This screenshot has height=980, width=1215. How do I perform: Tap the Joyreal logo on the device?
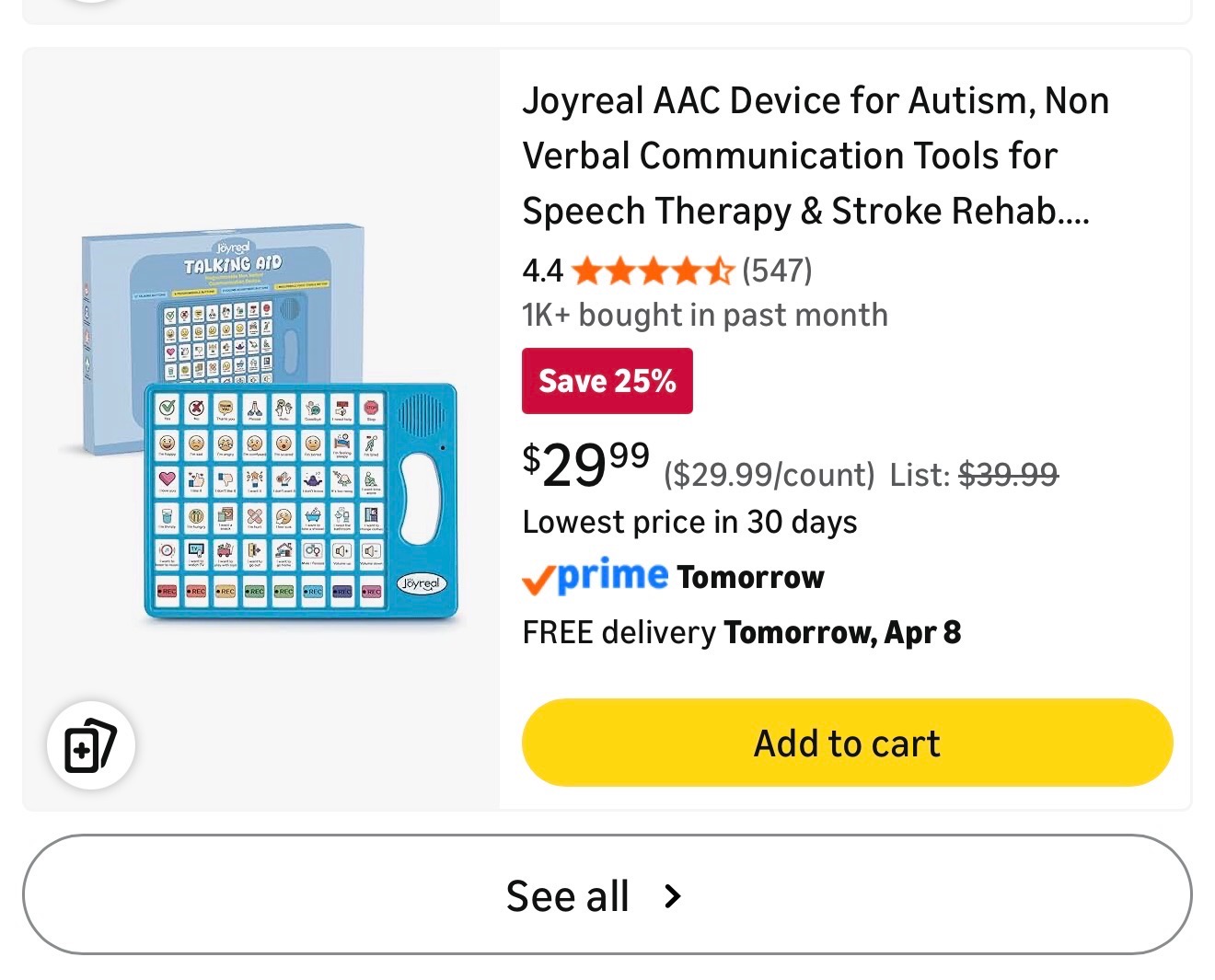coord(421,583)
